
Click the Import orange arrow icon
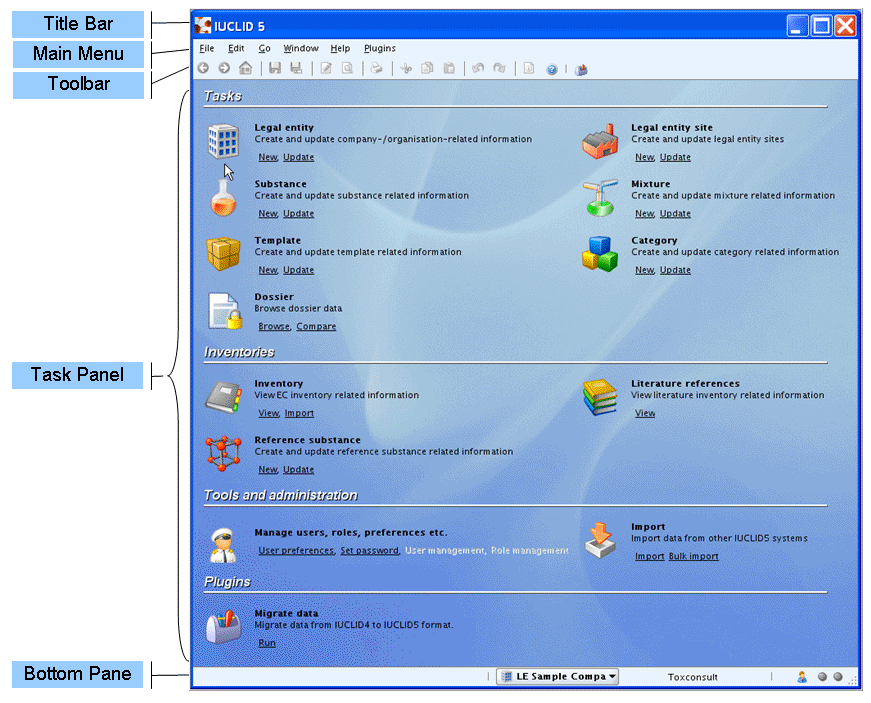point(600,540)
